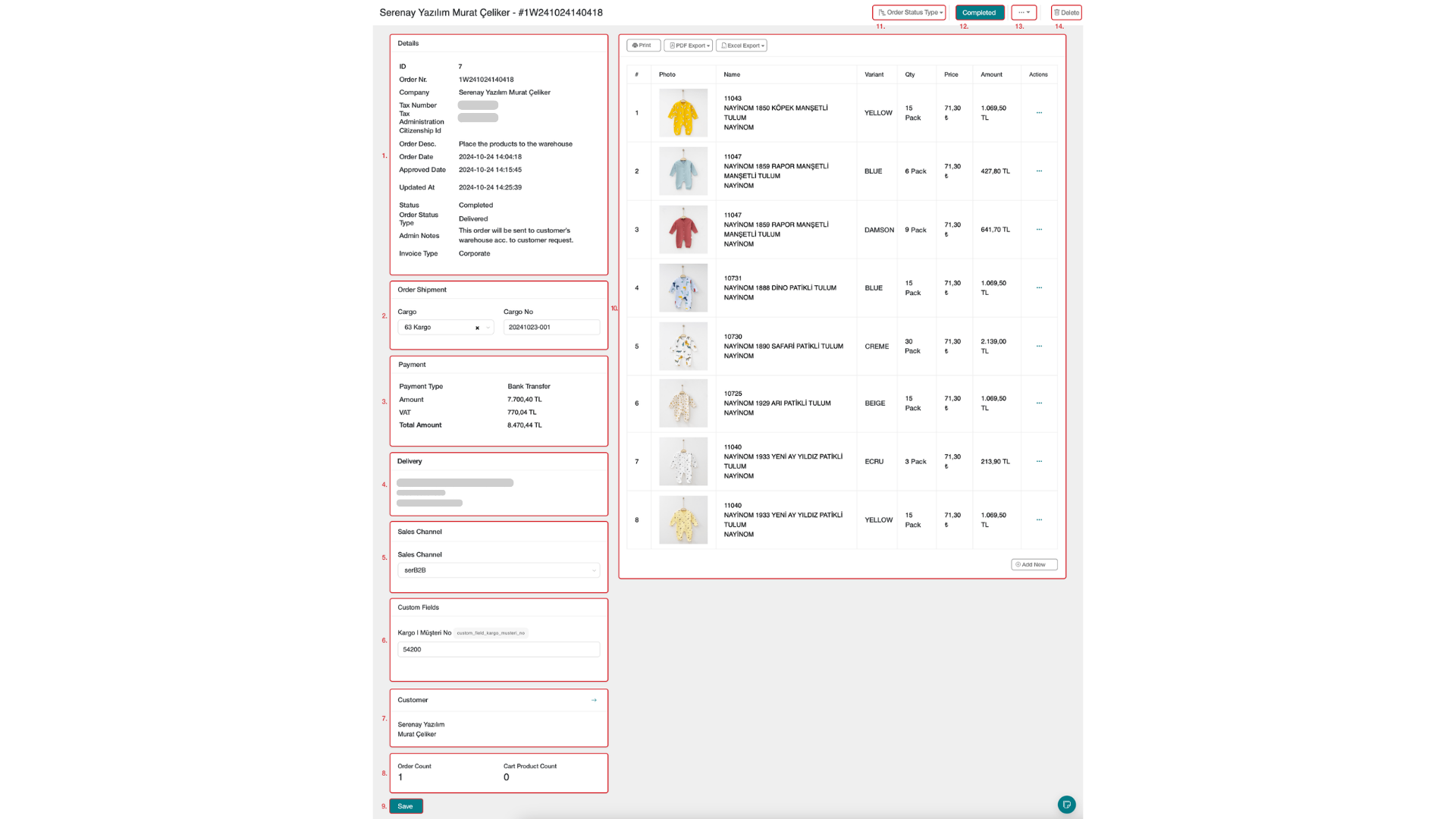Expand the PDF Export dropdown
Image resolution: width=1456 pixels, height=819 pixels.
tap(689, 45)
